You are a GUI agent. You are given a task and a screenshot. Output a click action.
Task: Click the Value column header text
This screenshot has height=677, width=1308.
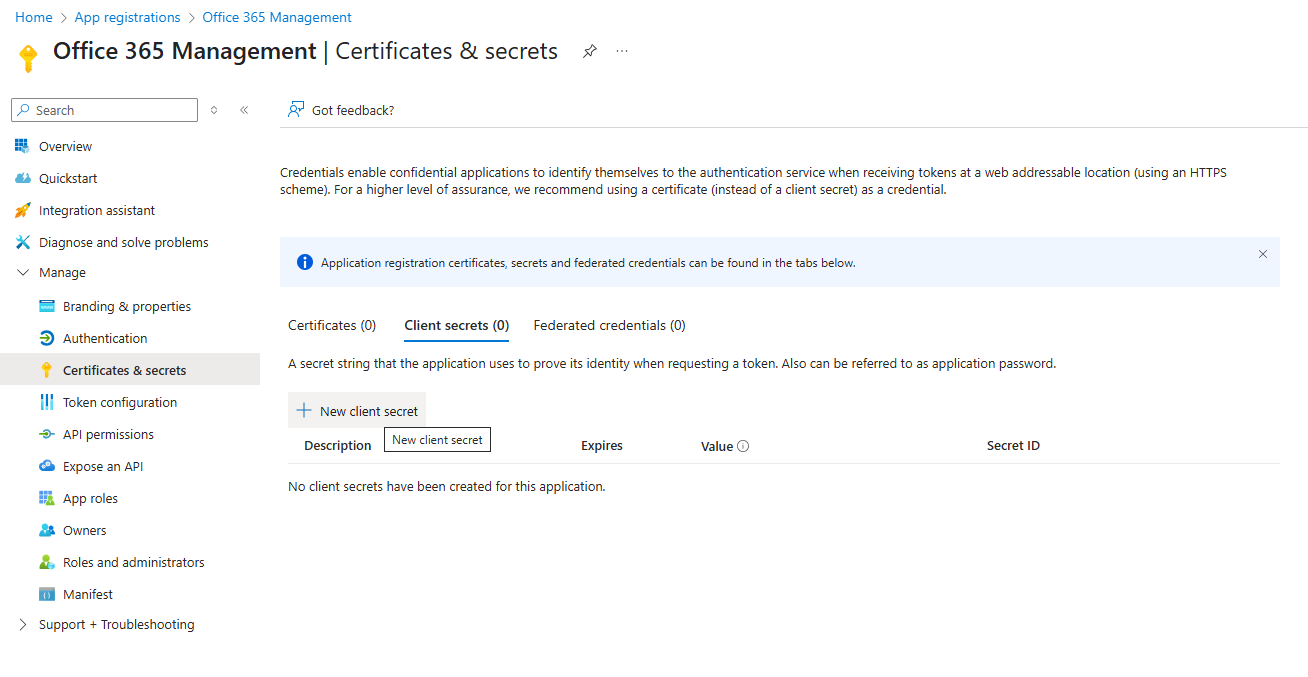coord(717,446)
